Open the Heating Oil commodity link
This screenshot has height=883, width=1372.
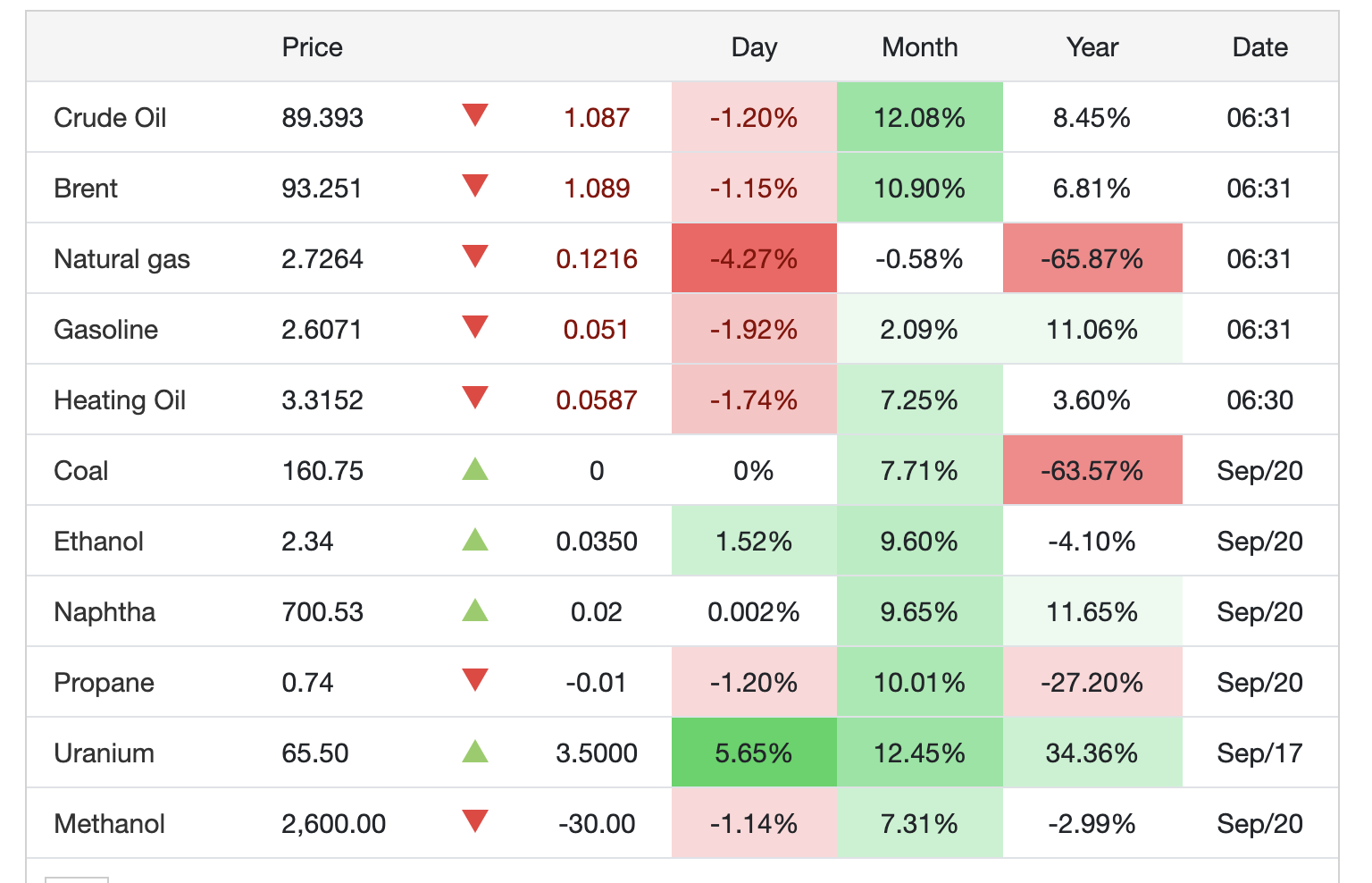(x=120, y=400)
